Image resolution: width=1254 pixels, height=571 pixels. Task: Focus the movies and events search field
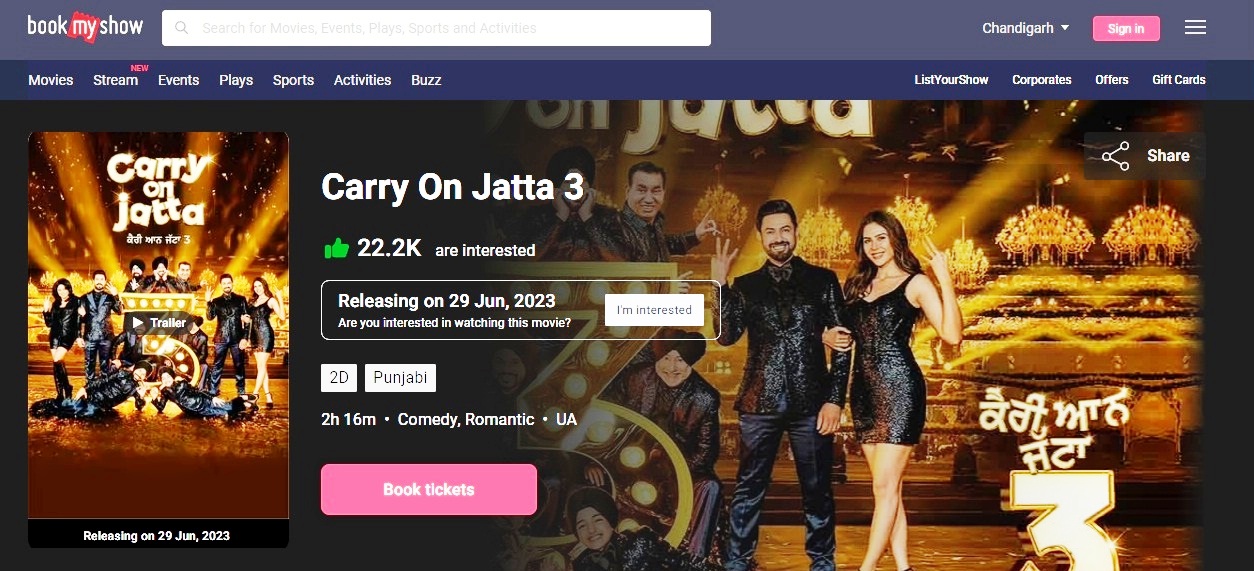[x=436, y=28]
